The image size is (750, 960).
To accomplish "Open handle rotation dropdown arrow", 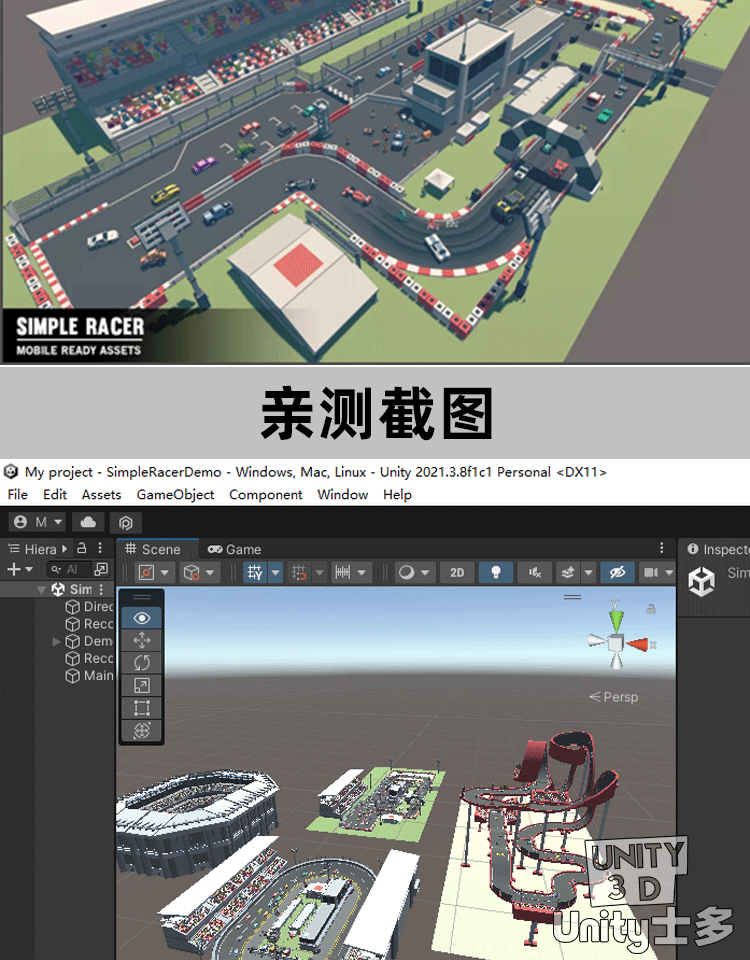I will (x=210, y=572).
